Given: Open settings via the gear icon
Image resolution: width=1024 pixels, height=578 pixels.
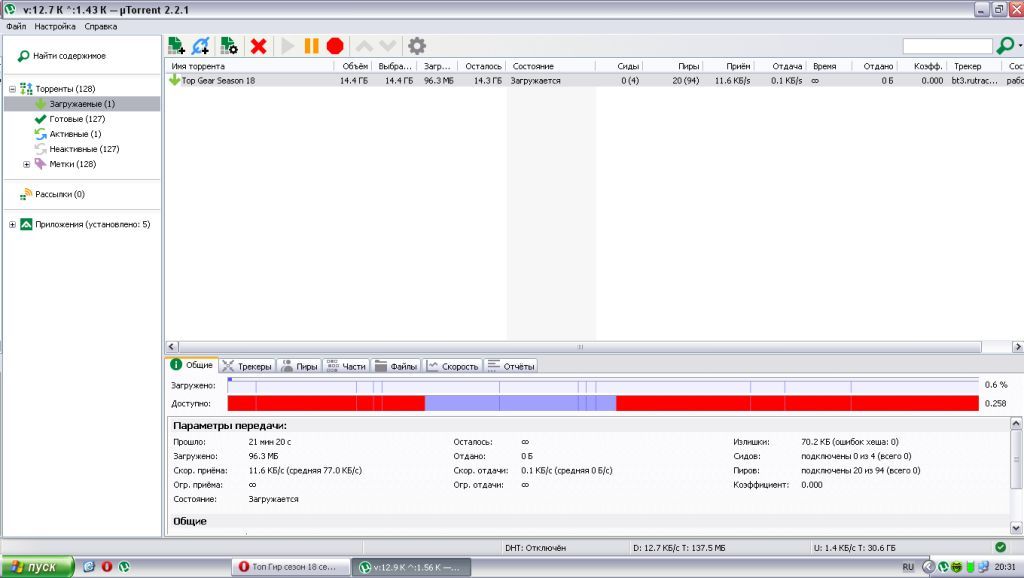Looking at the screenshot, I should coord(417,46).
